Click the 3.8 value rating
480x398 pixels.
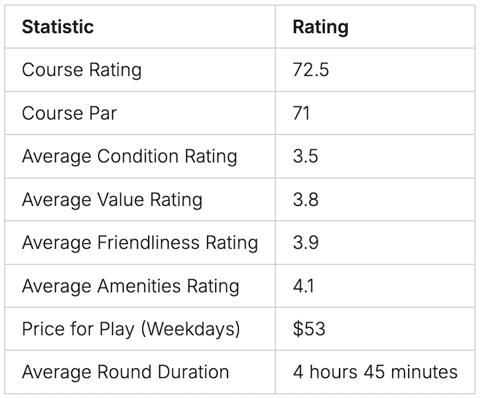(x=306, y=200)
